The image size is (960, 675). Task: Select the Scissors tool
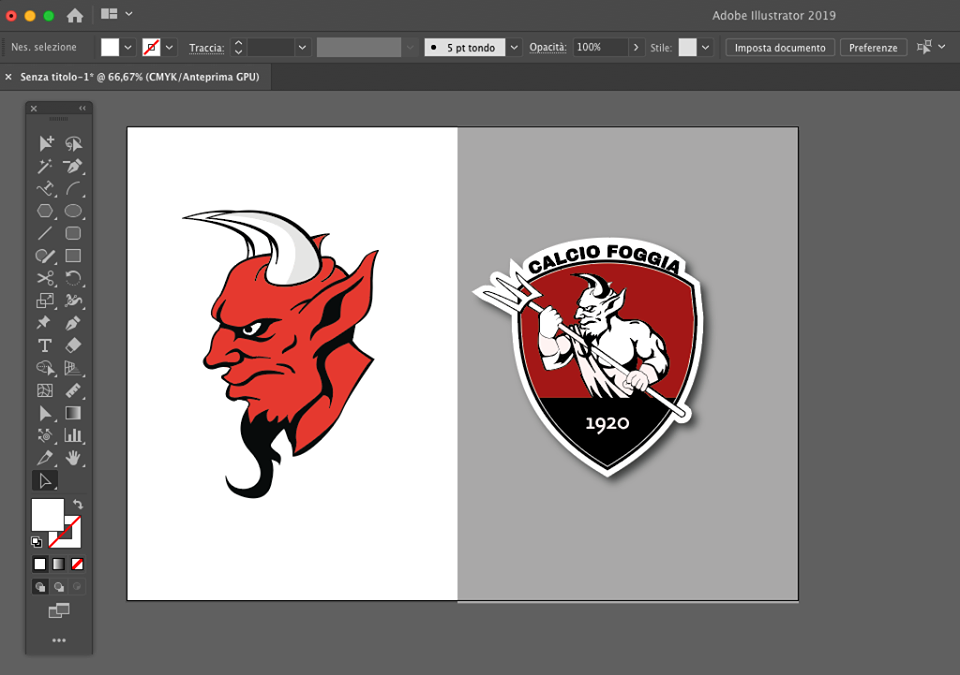point(45,279)
